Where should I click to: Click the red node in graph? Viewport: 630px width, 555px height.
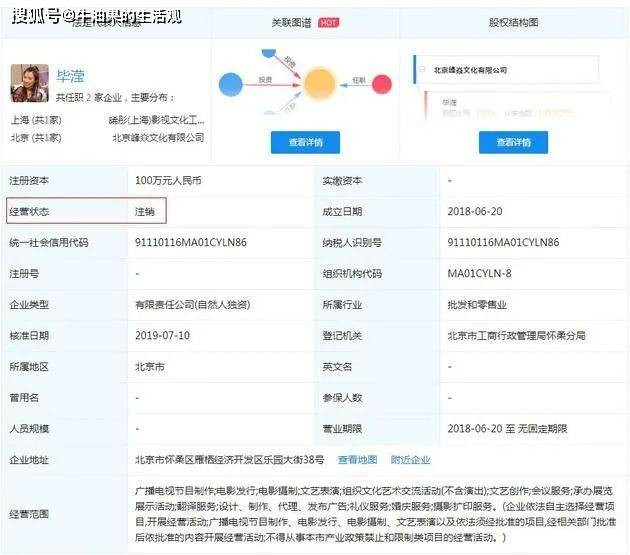[382, 84]
